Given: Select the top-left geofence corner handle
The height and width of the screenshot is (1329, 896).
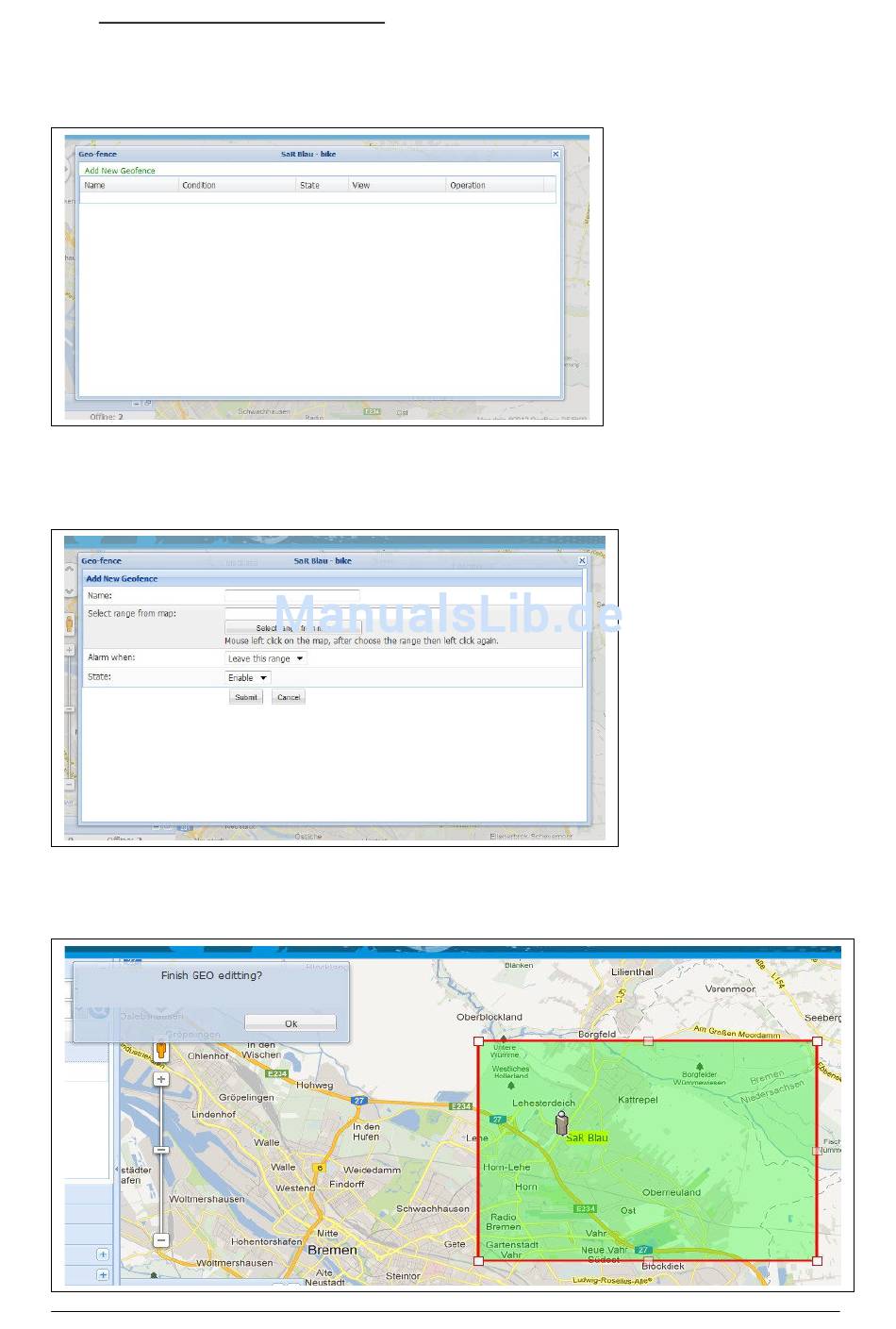Looking at the screenshot, I should click(478, 1041).
